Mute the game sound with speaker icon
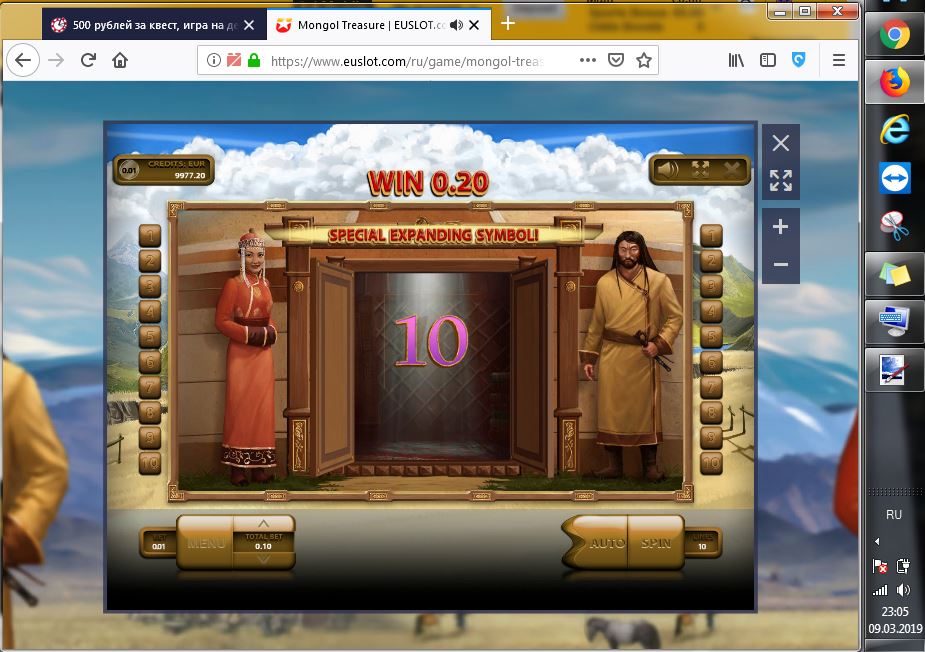The image size is (925, 652). [x=667, y=170]
